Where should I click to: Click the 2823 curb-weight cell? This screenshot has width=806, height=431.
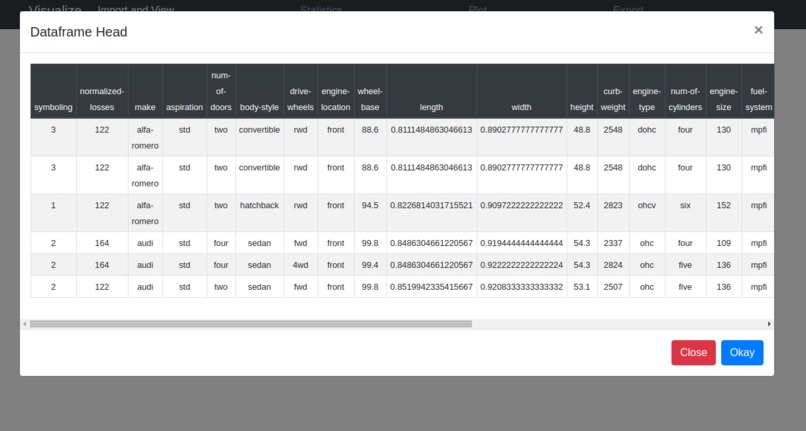click(613, 213)
